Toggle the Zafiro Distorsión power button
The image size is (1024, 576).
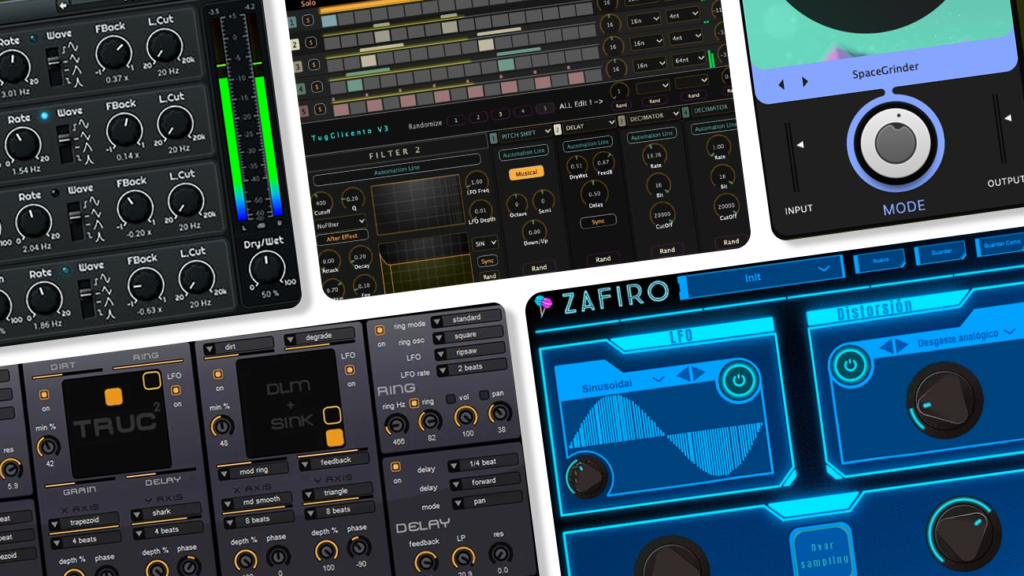[850, 366]
